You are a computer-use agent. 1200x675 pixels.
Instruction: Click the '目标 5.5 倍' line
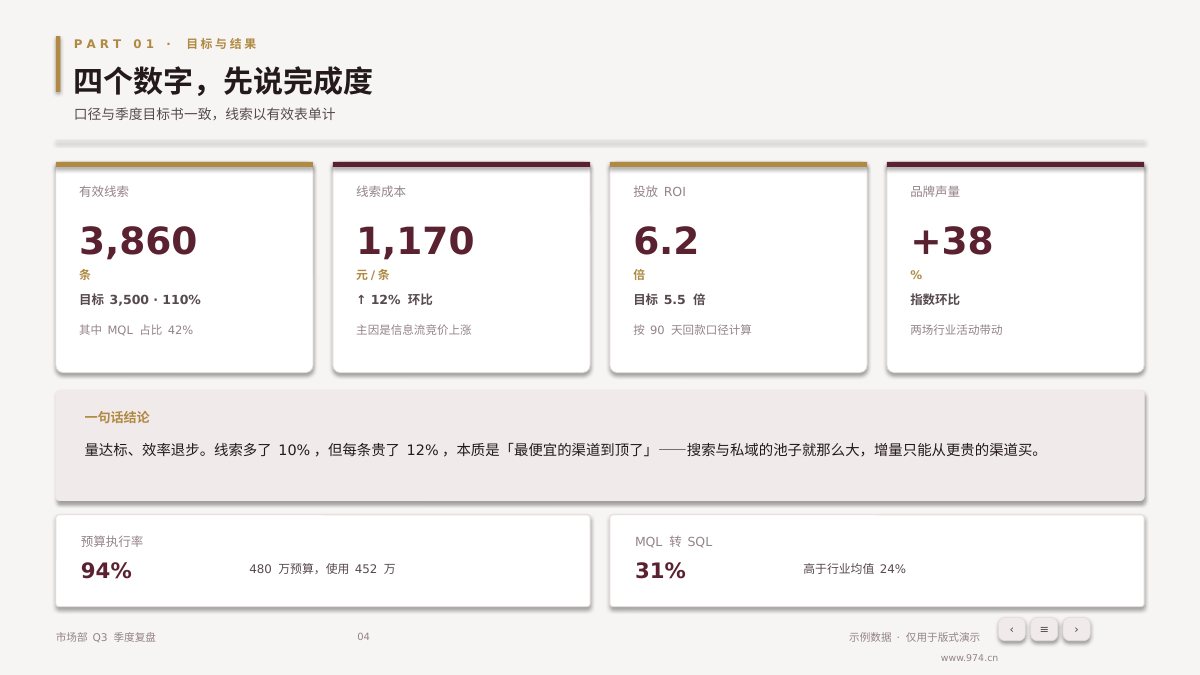tap(669, 299)
